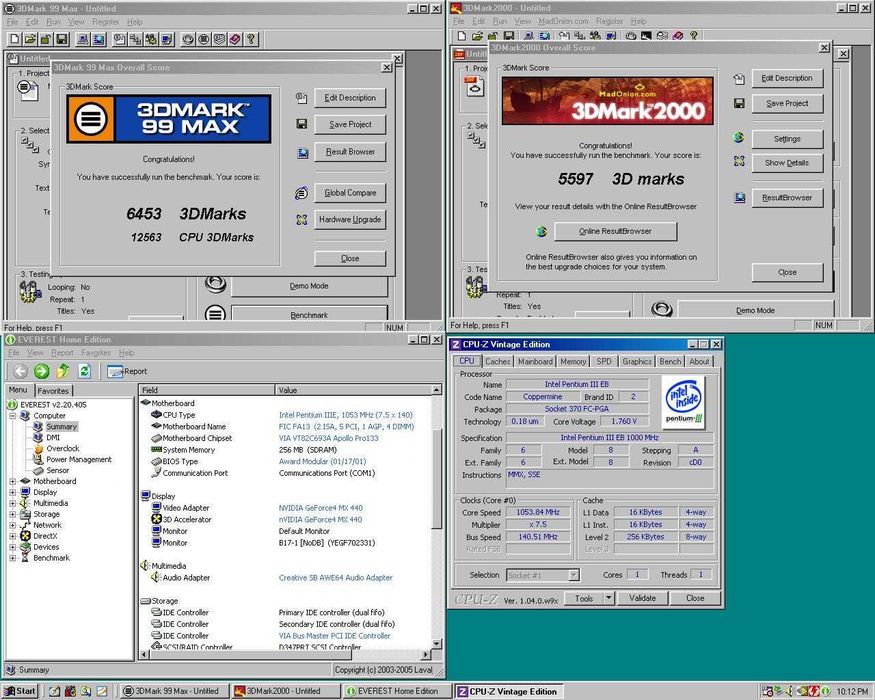The width and height of the screenshot is (875, 700).
Task: Switch to Graphics tab in CPU-Z
Action: [x=637, y=361]
